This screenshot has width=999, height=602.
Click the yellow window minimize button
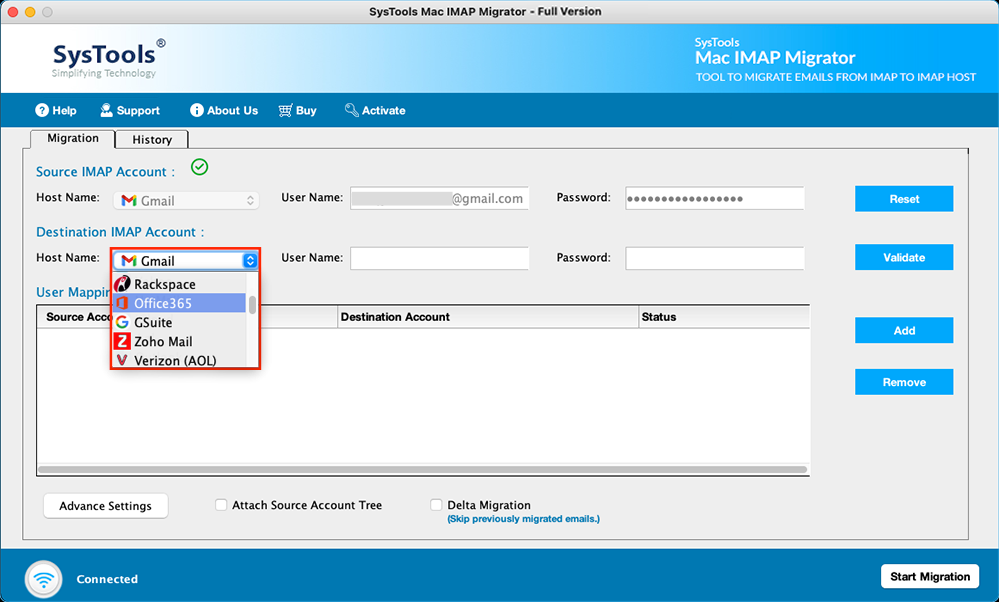30,11
